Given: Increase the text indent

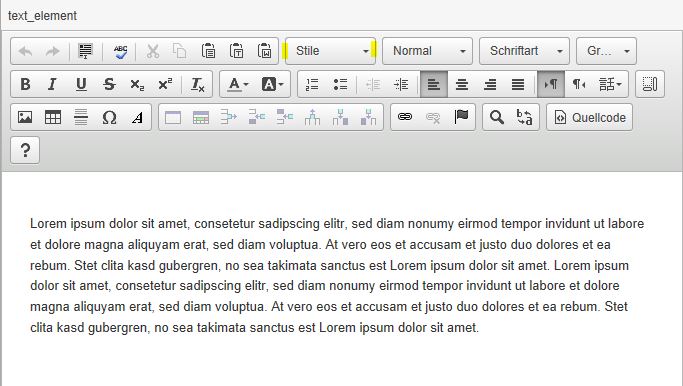Looking at the screenshot, I should [x=401, y=84].
